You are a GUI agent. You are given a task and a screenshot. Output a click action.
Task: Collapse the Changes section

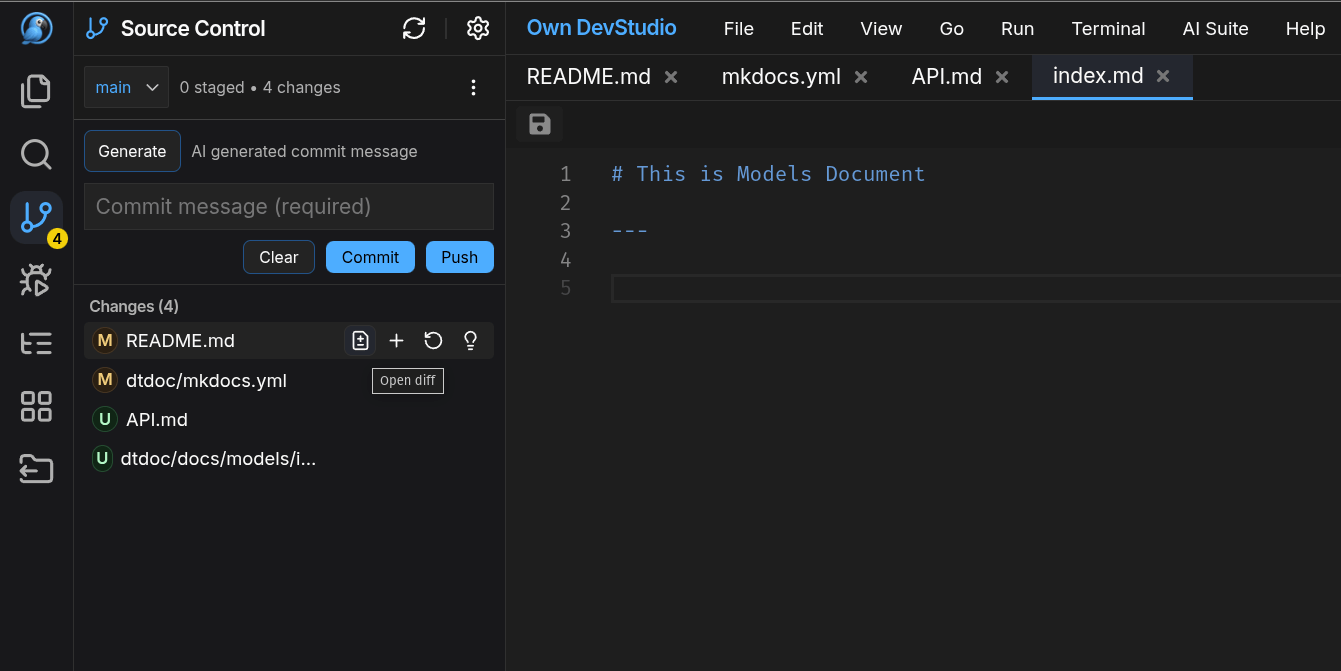click(133, 306)
